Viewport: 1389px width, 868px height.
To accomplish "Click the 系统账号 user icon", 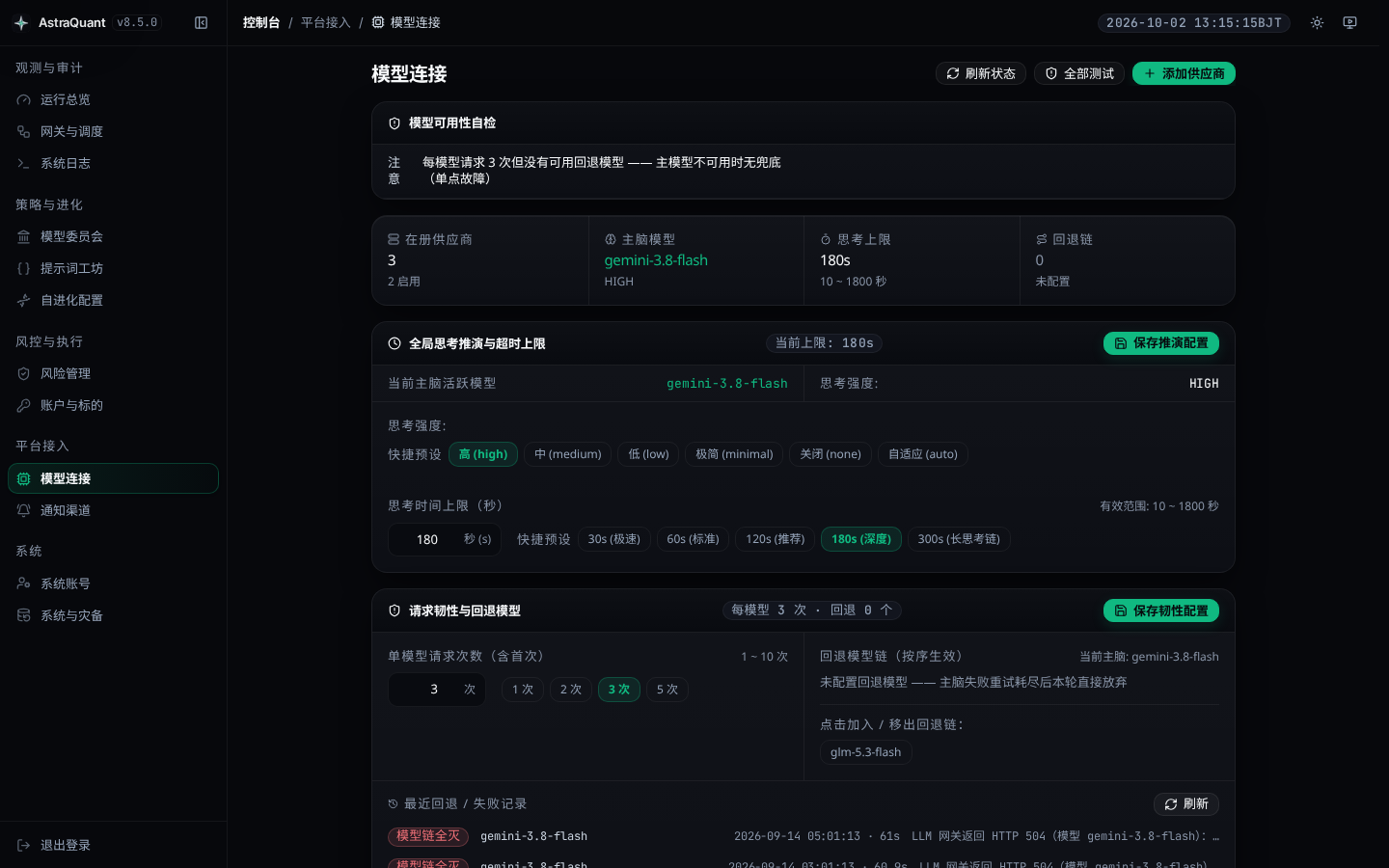I will point(24,583).
